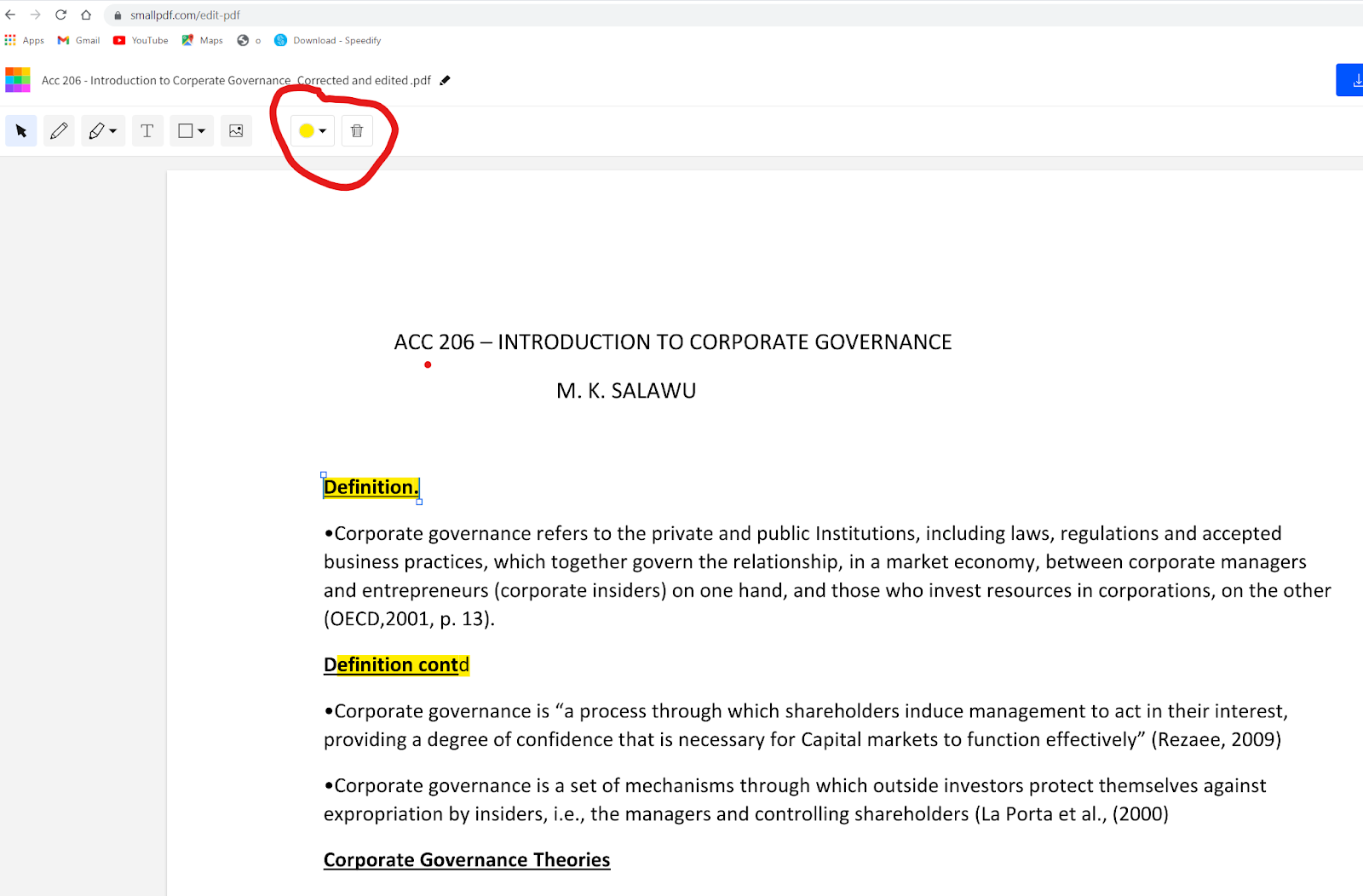
Task: Click the highlighted 'Definition contd' heading
Action: click(396, 665)
